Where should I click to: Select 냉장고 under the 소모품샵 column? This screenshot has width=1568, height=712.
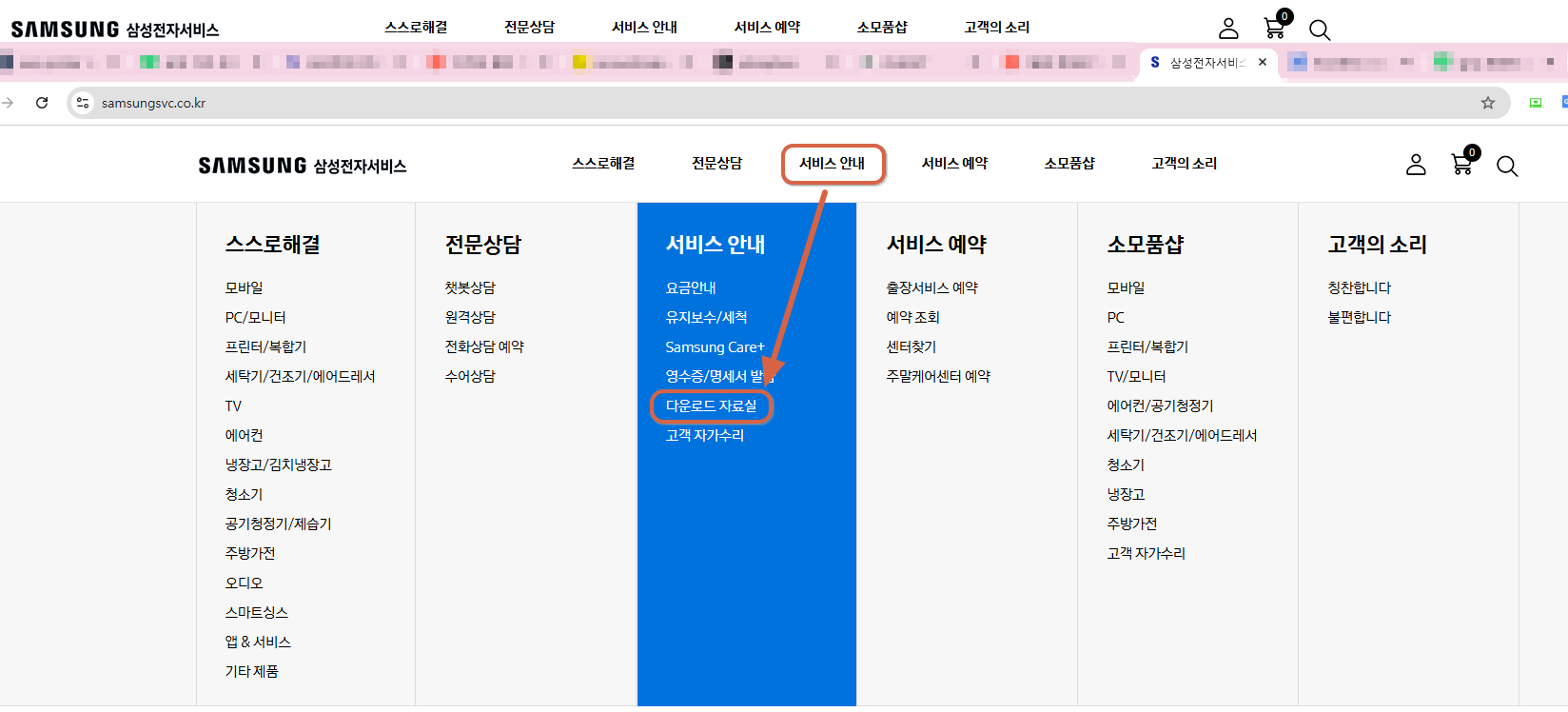pos(1126,494)
